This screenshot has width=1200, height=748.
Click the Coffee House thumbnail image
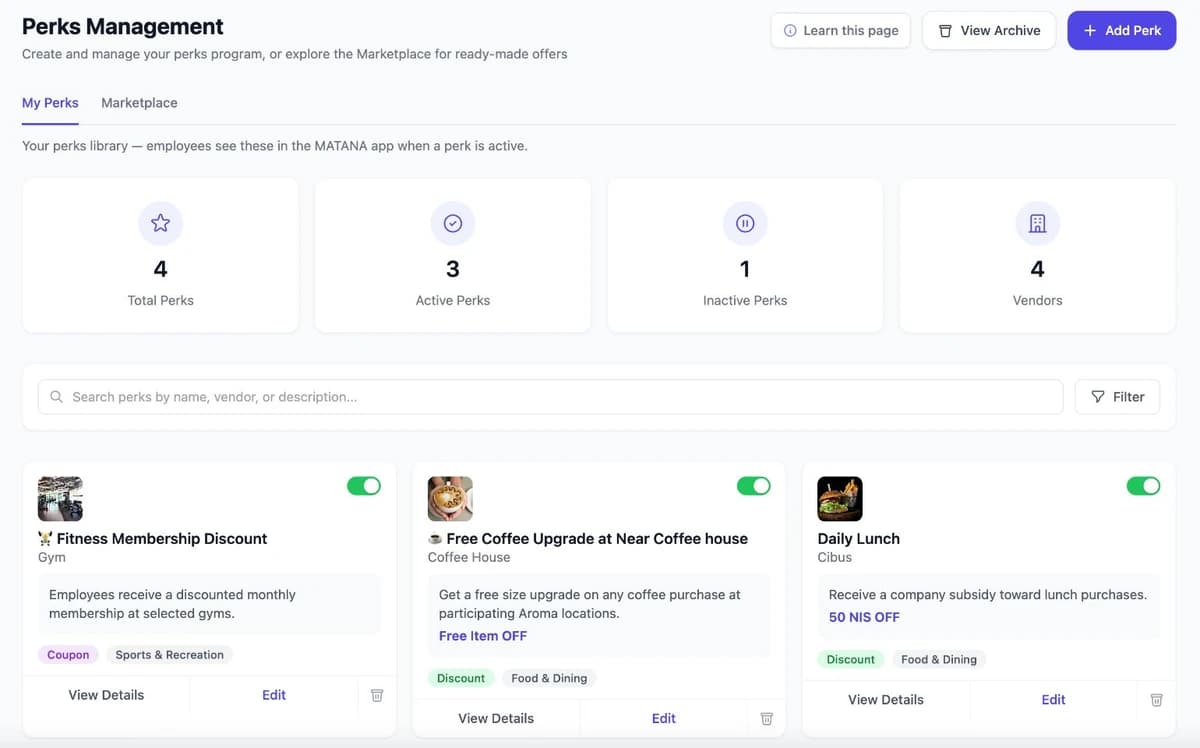pyautogui.click(x=450, y=499)
